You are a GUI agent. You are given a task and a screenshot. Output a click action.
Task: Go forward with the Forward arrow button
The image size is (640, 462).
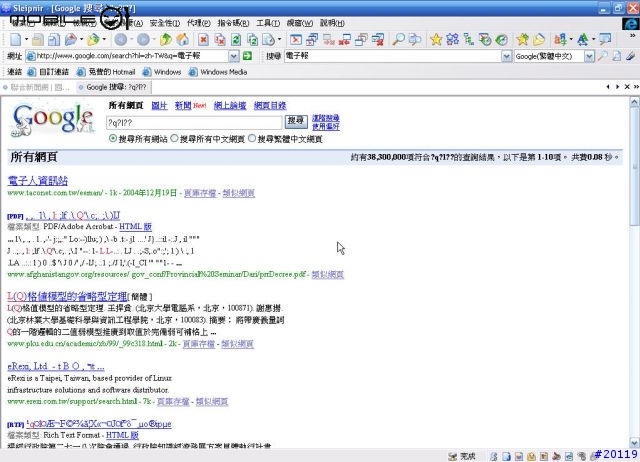143,40
